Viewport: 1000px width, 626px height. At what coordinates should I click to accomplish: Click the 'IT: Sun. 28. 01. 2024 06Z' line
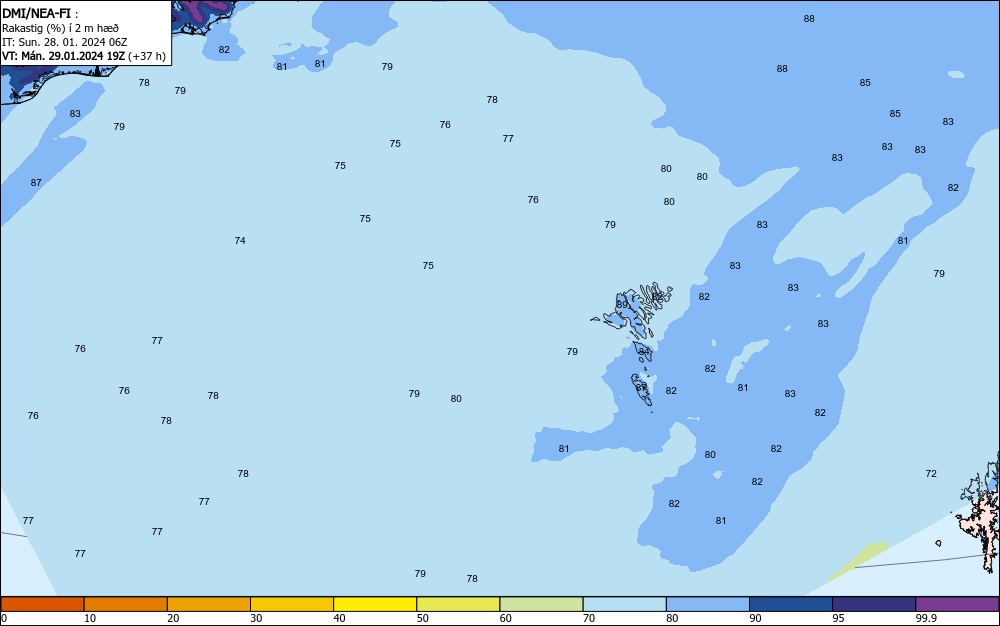[64, 42]
